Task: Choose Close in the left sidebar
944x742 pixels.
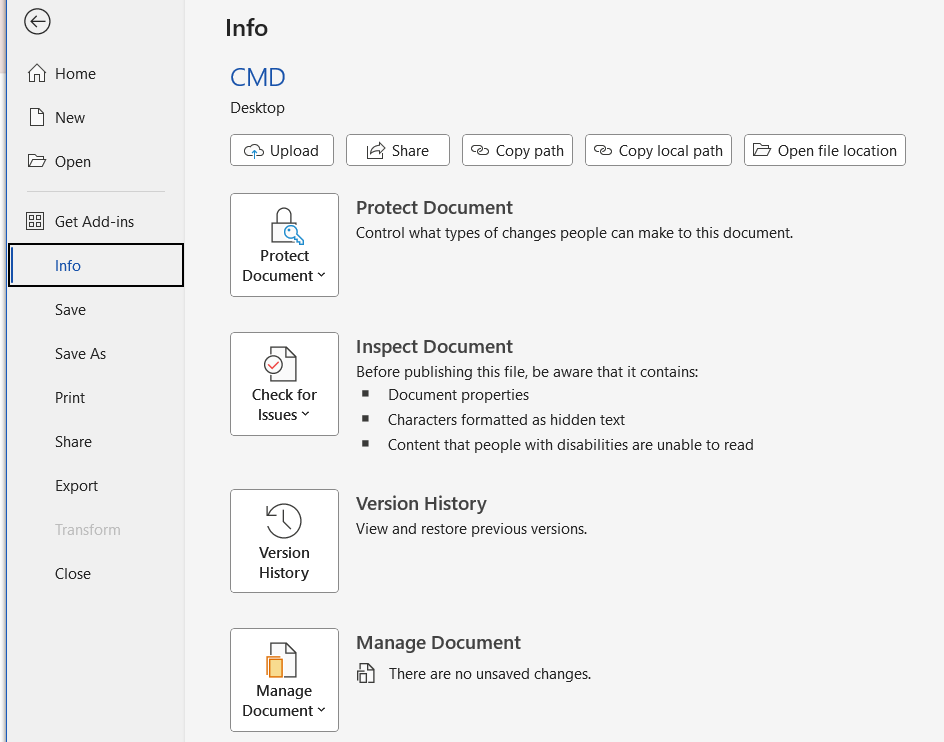Action: tap(73, 574)
